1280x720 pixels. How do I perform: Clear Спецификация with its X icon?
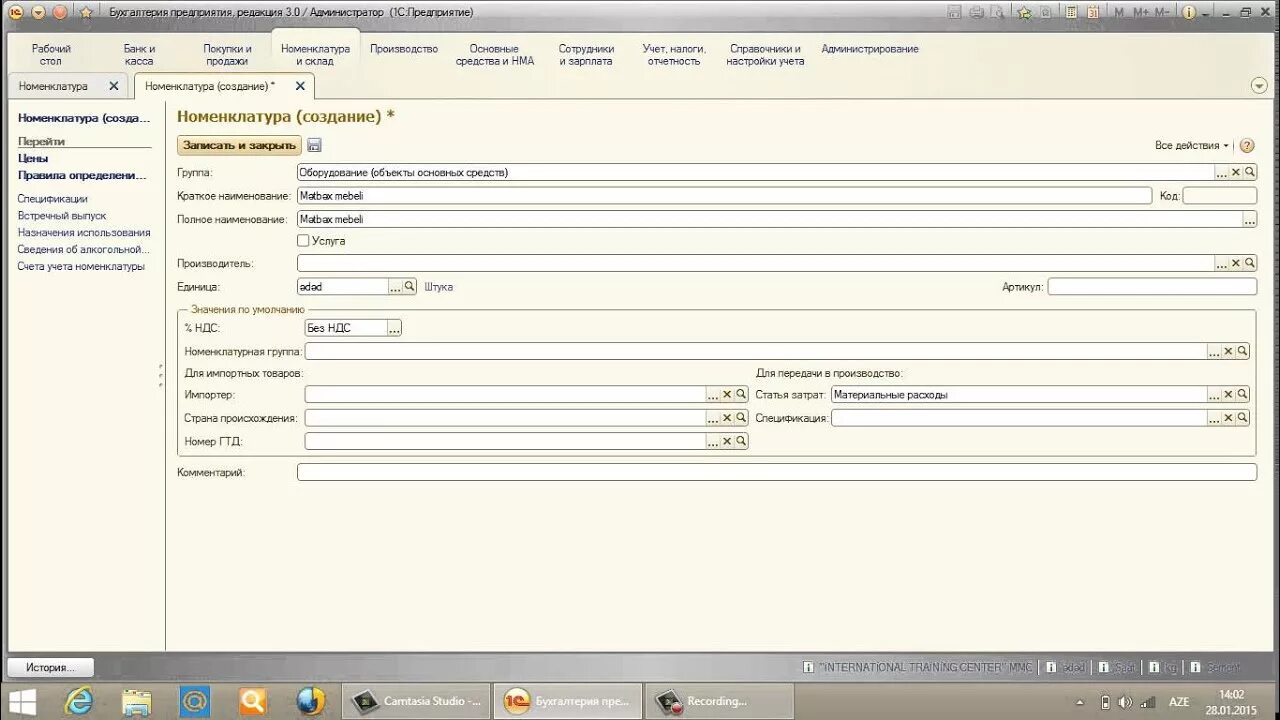(x=1228, y=417)
